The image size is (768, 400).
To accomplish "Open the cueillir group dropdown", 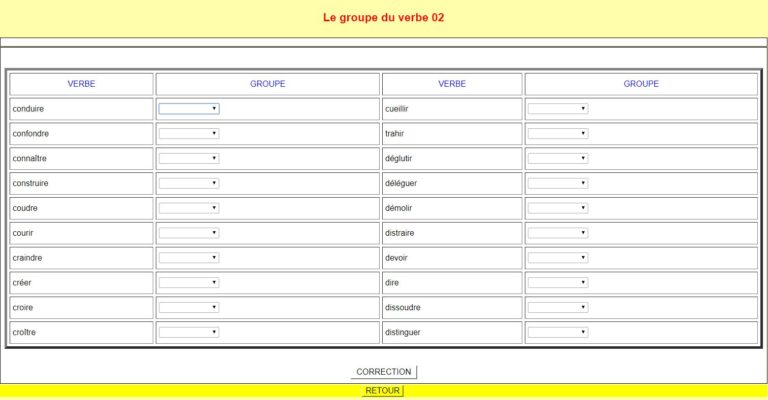I will click(558, 109).
